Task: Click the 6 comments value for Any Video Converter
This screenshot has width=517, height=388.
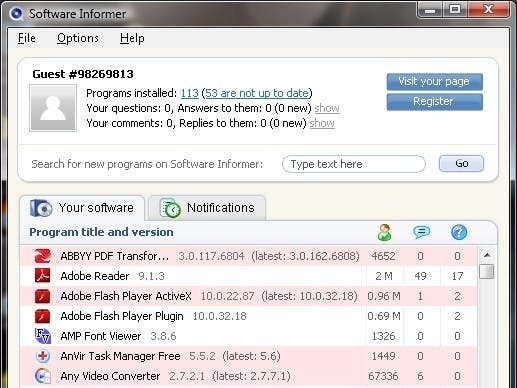Action: click(420, 376)
